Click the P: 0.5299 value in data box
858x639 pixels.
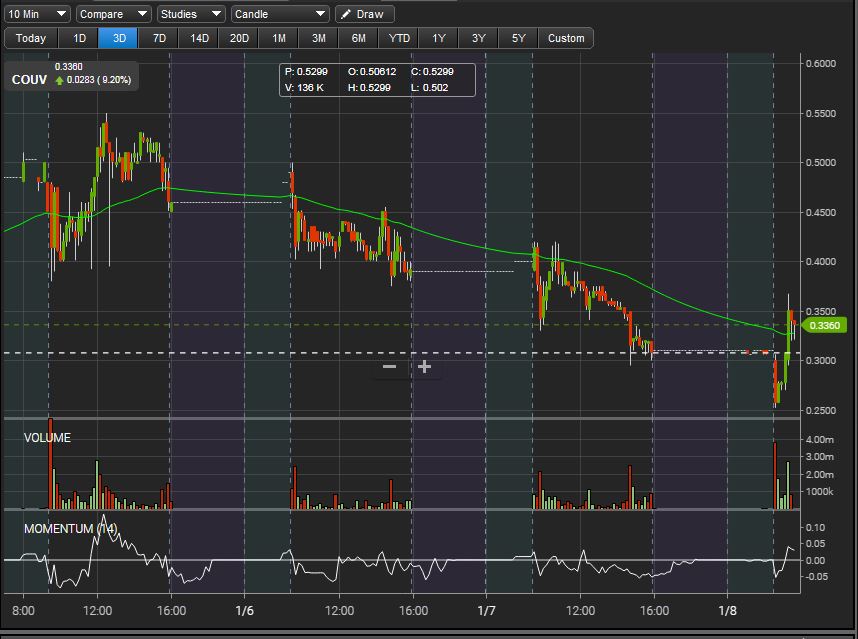pos(306,72)
